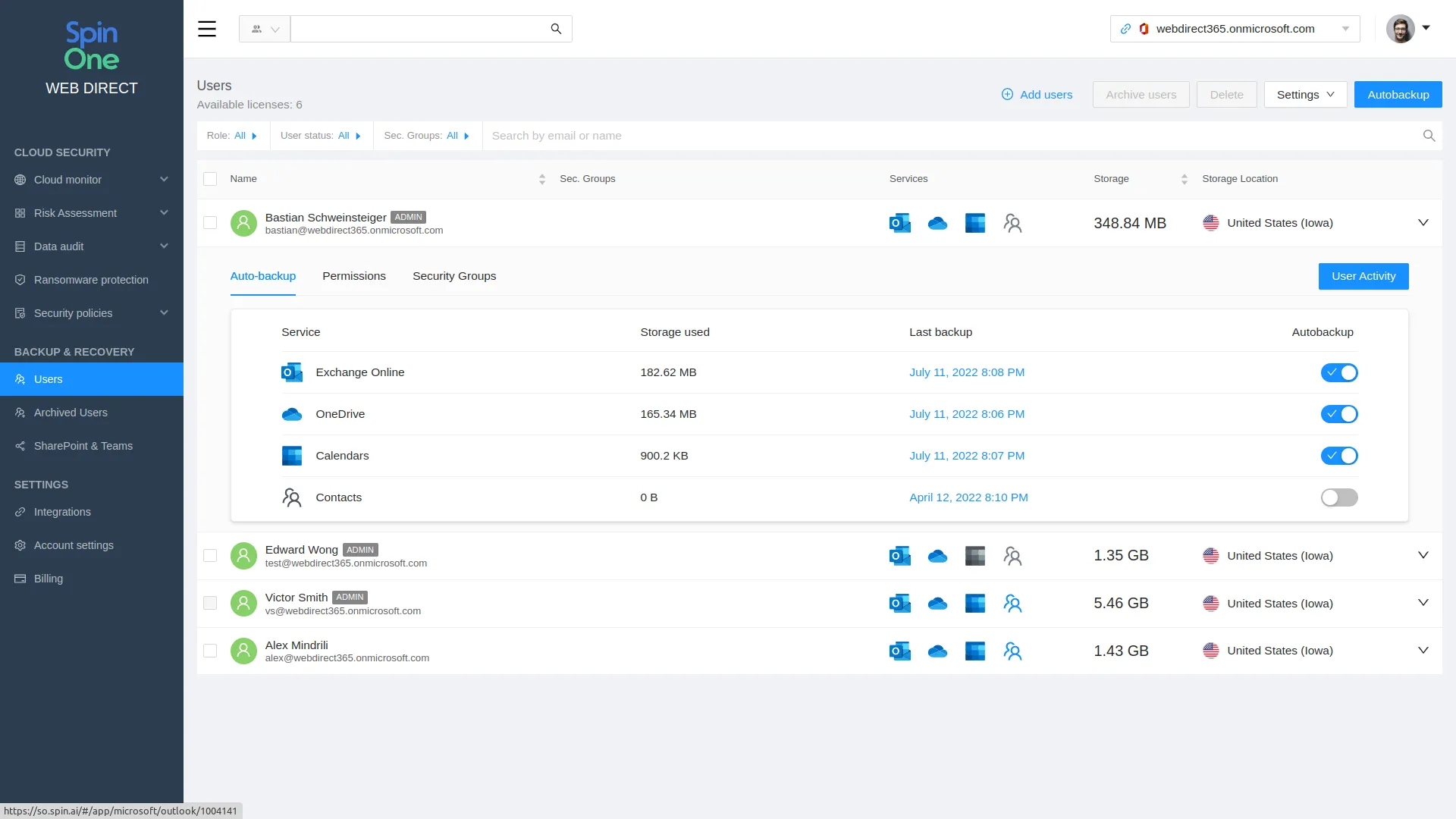The image size is (1456, 819).
Task: Disable Exchange Online autobackup toggle
Action: (x=1338, y=372)
